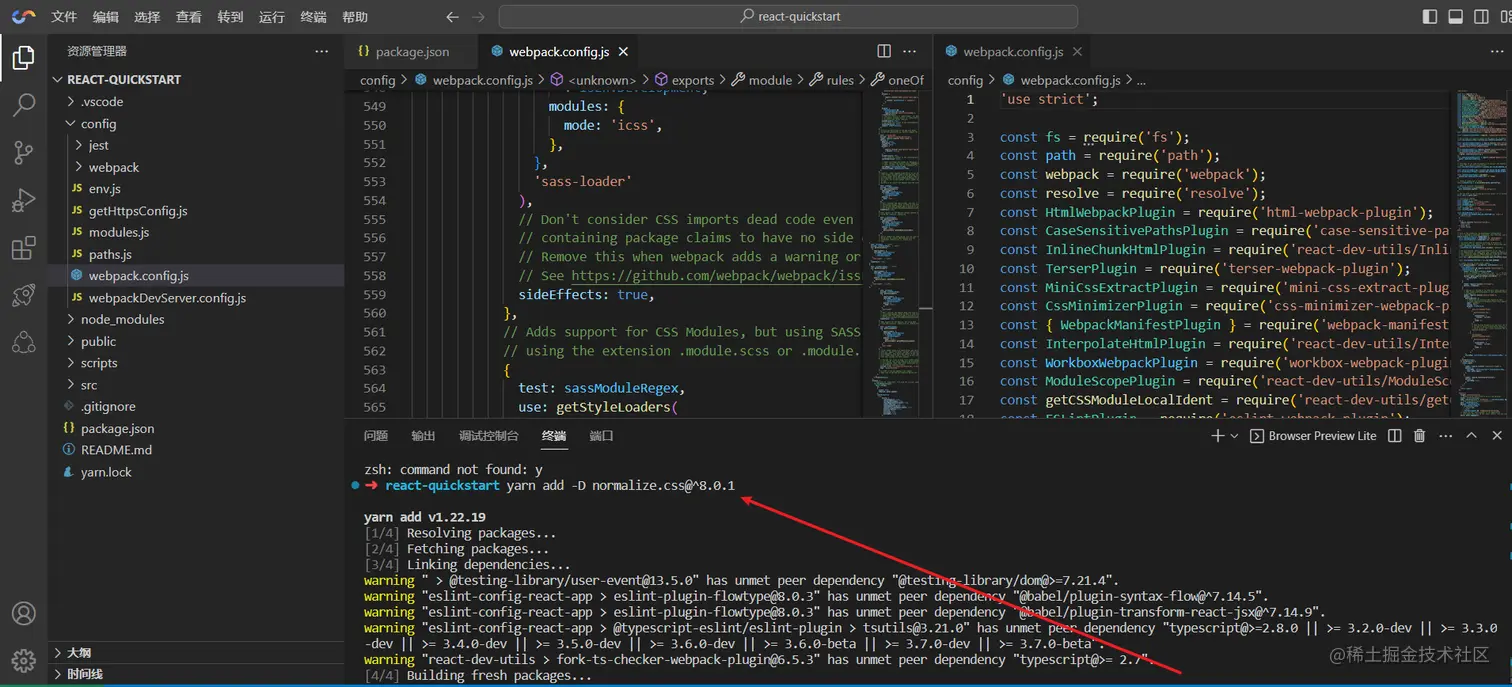The width and height of the screenshot is (1512, 687).
Task: Kill terminal with trash icon
Action: (1420, 436)
